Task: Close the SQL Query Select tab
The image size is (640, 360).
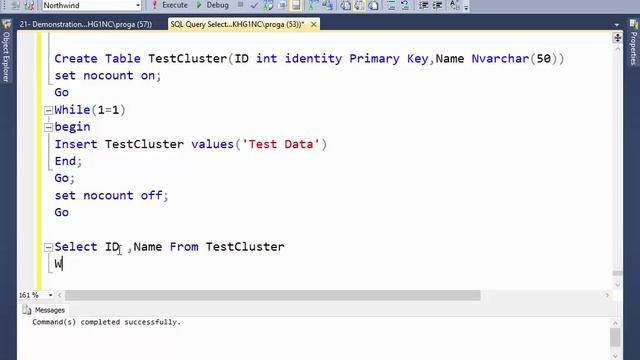Action: pos(313,24)
